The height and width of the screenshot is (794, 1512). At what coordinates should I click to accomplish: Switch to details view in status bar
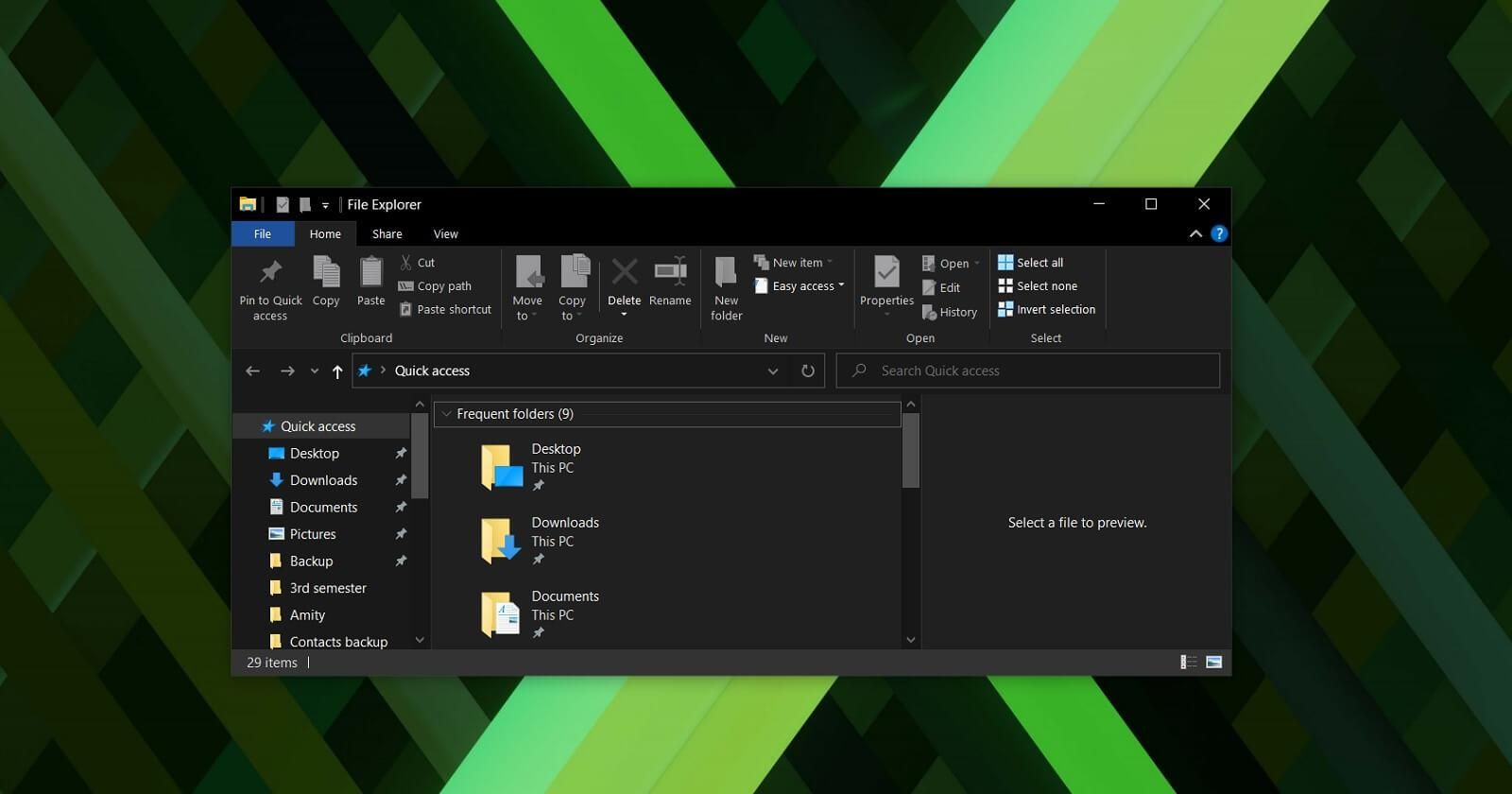1189,663
